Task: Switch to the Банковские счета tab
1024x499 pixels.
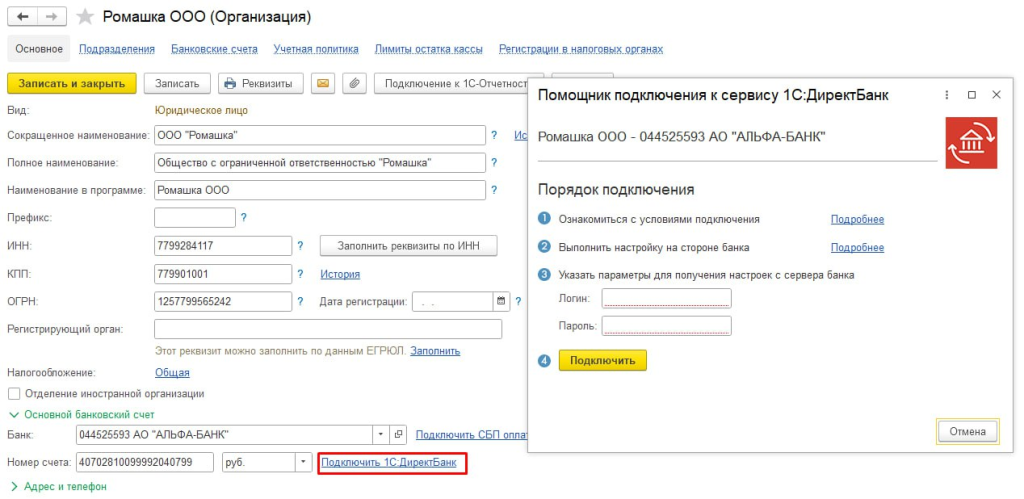Action: pyautogui.click(x=214, y=49)
